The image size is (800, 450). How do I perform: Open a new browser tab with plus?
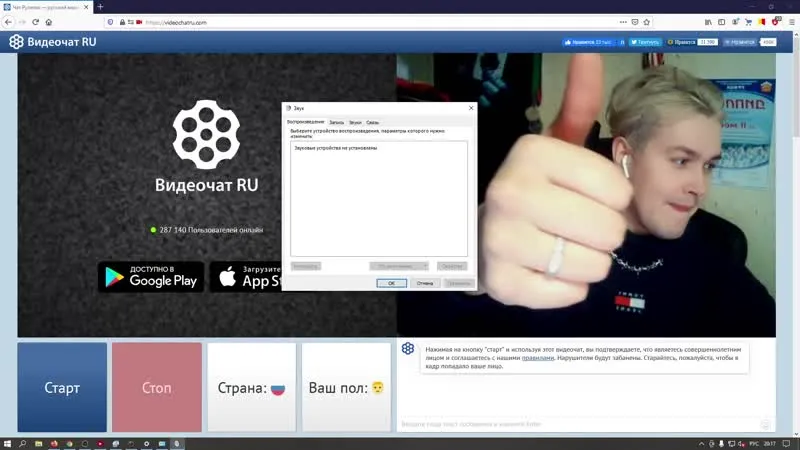[x=100, y=7]
